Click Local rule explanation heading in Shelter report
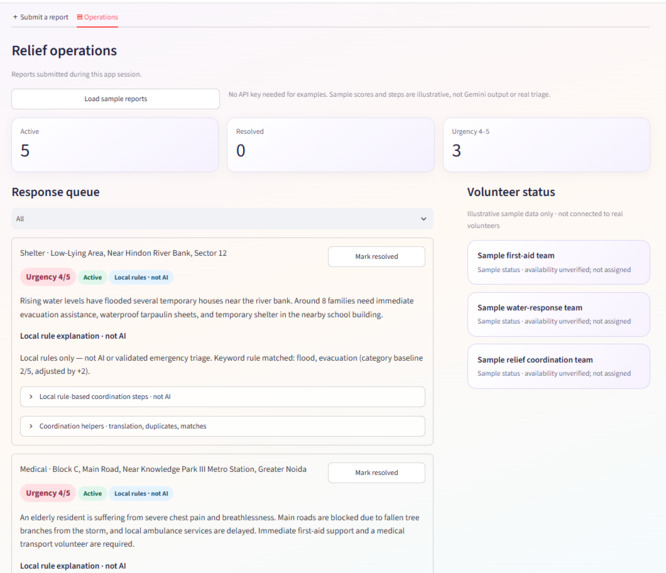The image size is (666, 573). pyautogui.click(x=73, y=336)
